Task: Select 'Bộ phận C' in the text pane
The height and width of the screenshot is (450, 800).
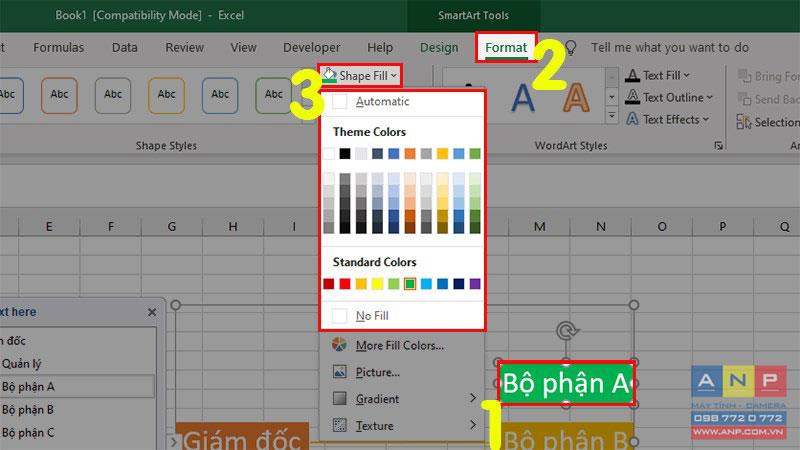Action: [x=28, y=433]
